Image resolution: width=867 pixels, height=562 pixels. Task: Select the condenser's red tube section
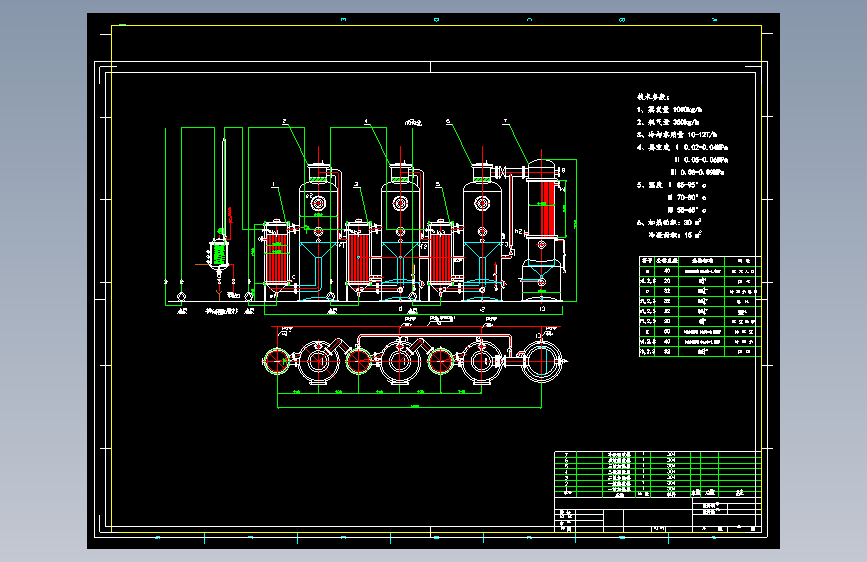[x=546, y=207]
